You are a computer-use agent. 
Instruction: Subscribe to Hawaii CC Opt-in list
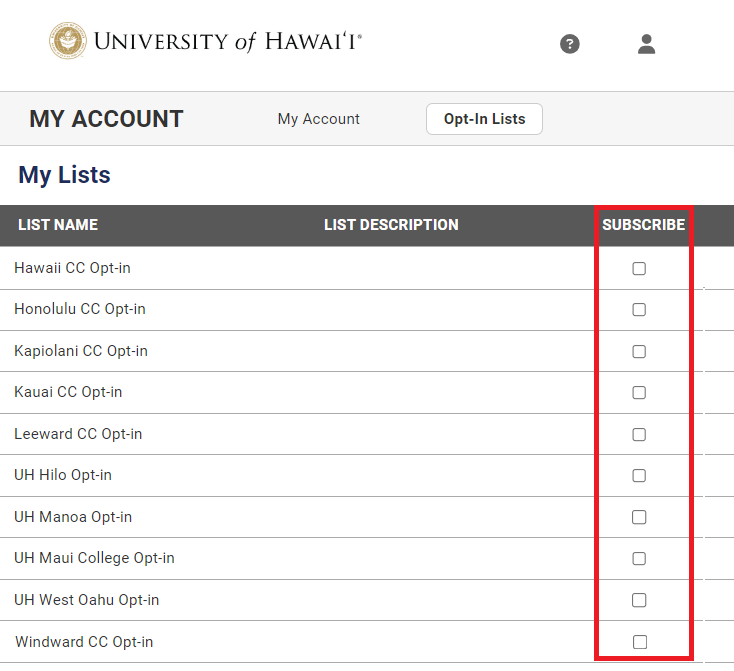[x=639, y=268]
